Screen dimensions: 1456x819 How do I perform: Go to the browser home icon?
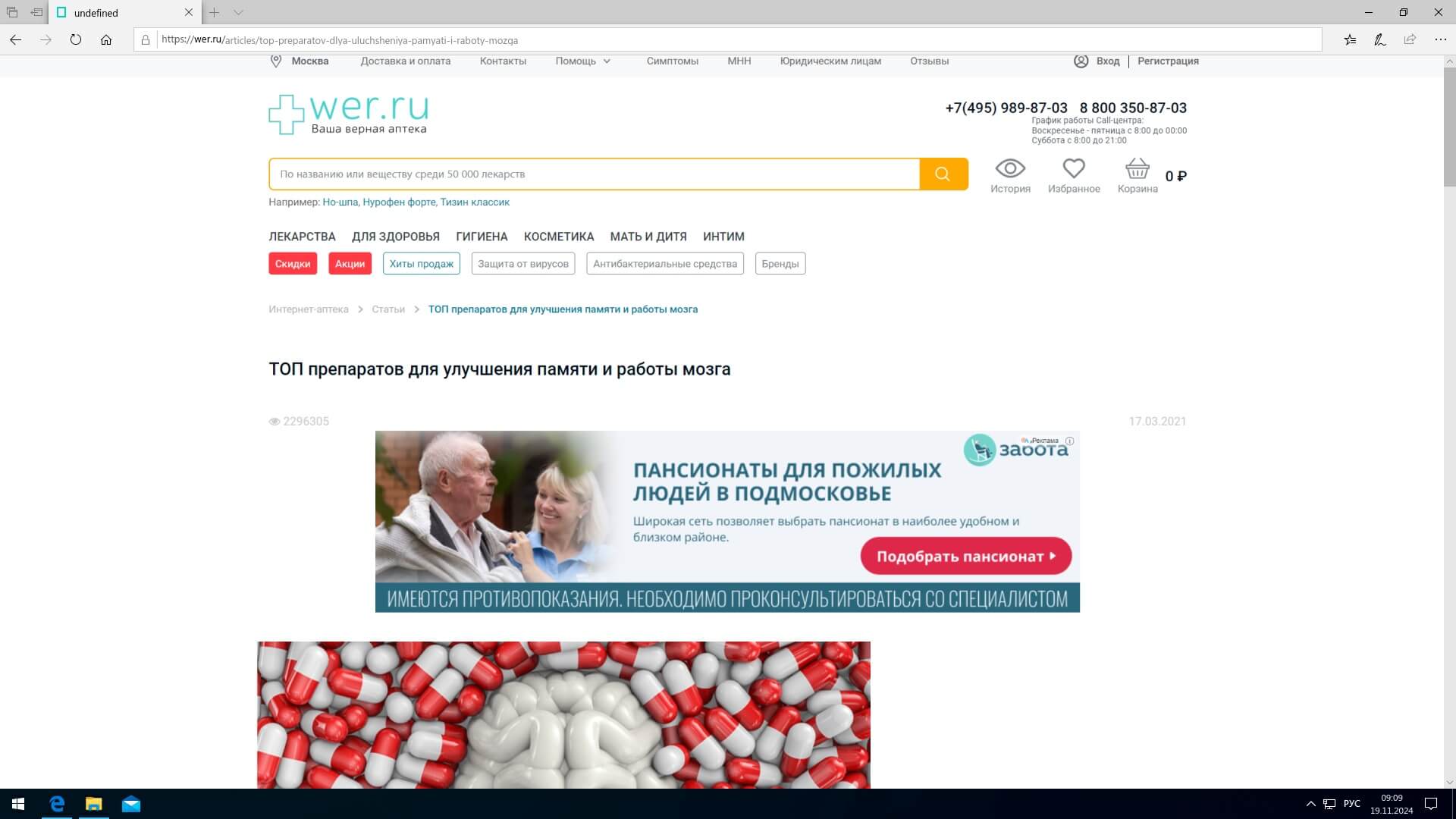(x=106, y=40)
